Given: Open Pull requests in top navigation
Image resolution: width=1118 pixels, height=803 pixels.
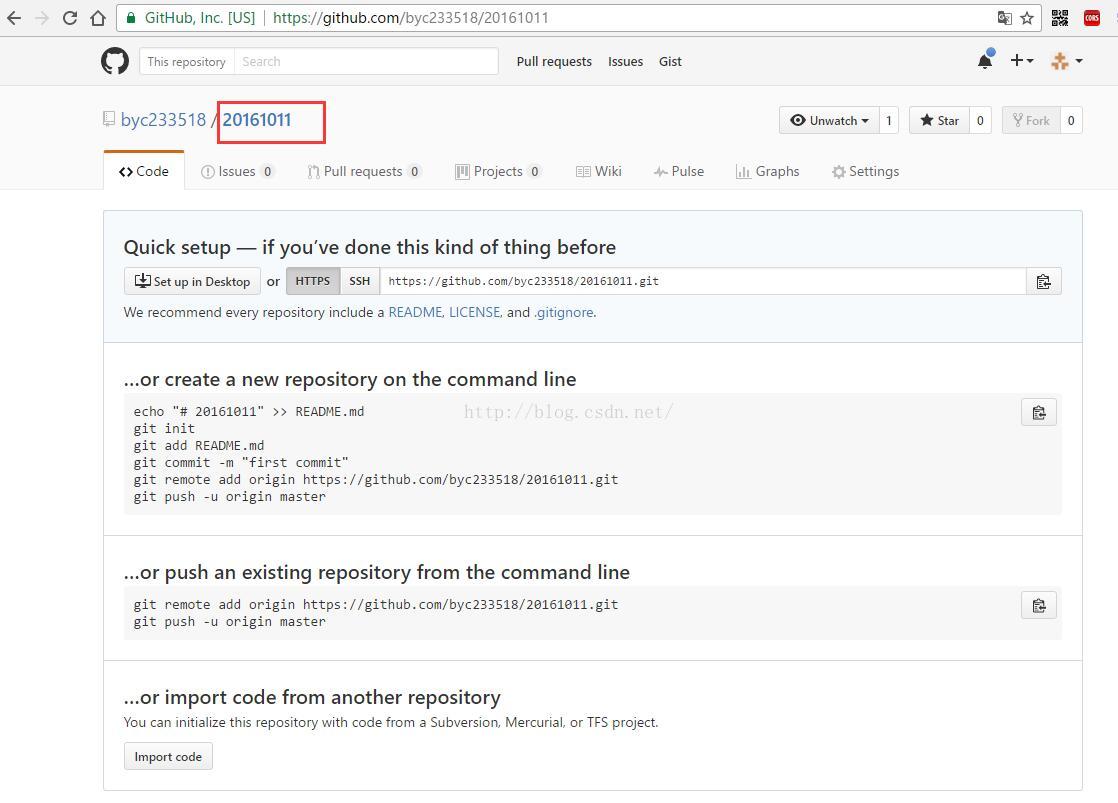Looking at the screenshot, I should click(x=554, y=61).
